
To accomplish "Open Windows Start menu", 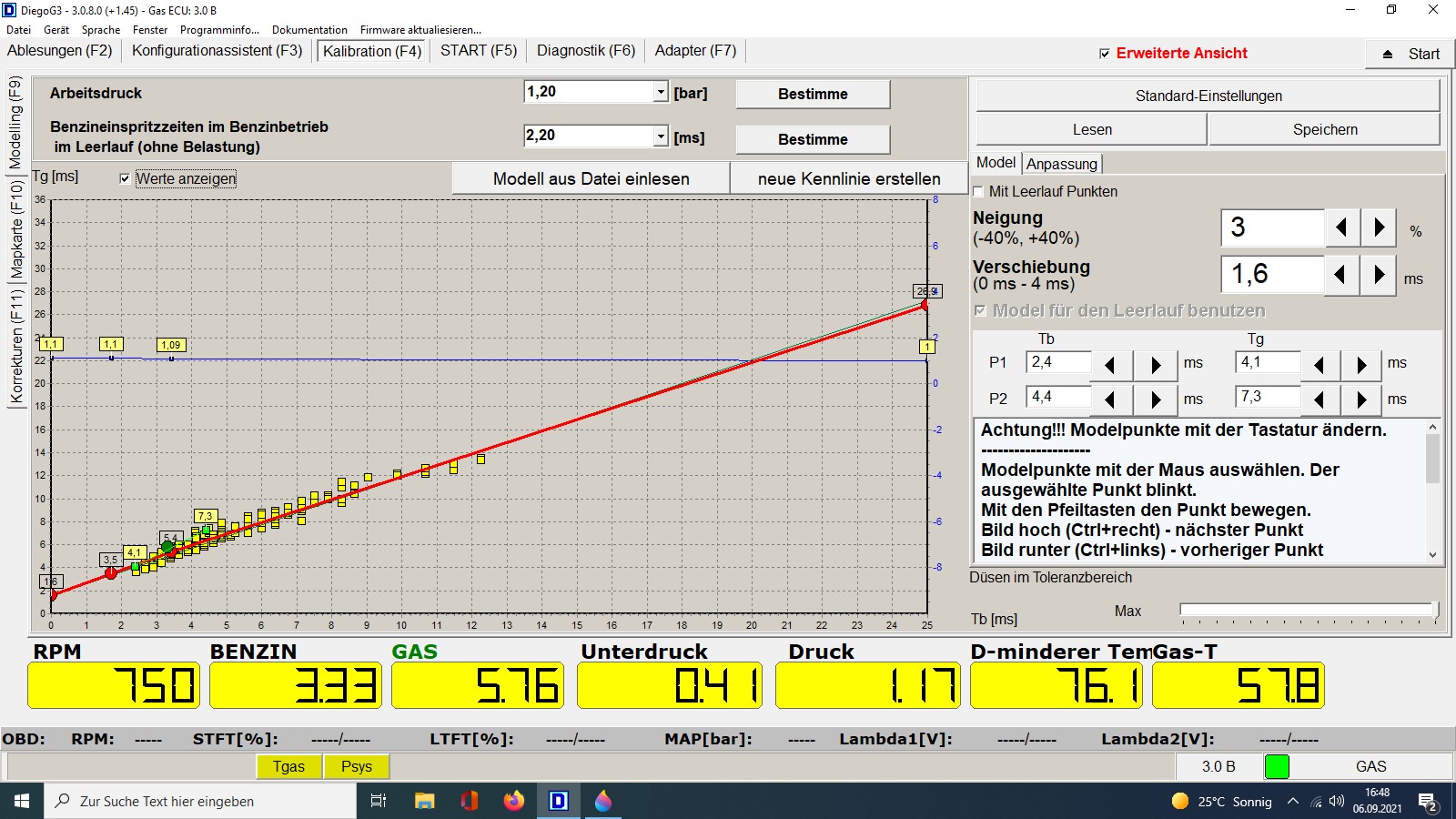I will click(22, 801).
